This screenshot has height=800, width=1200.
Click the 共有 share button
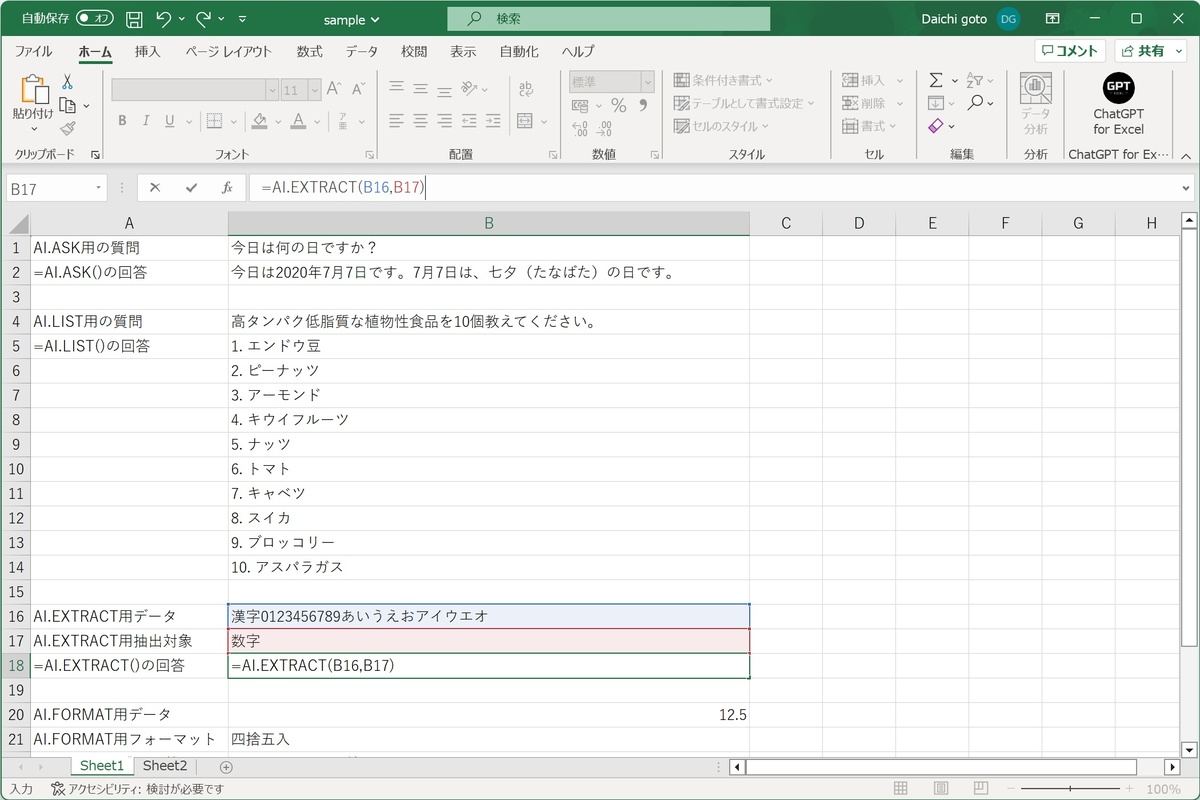click(x=1150, y=51)
